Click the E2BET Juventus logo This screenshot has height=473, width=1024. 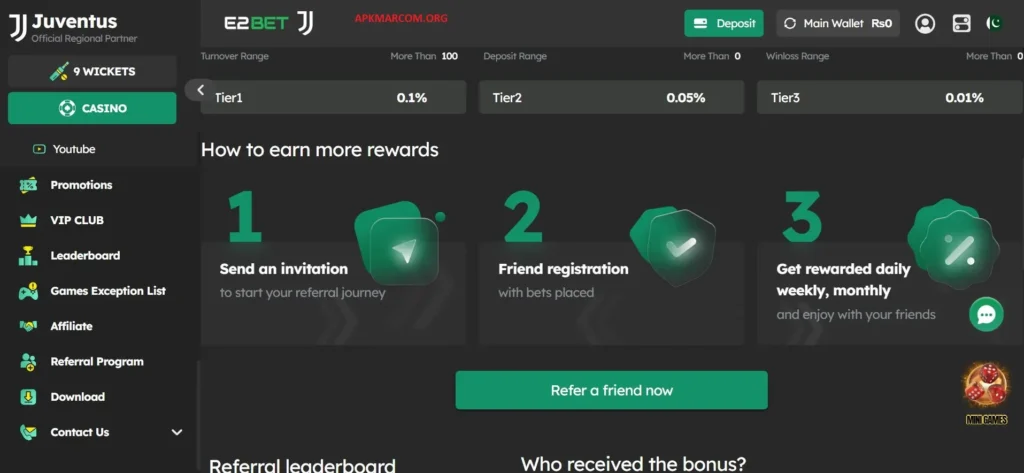pos(268,23)
